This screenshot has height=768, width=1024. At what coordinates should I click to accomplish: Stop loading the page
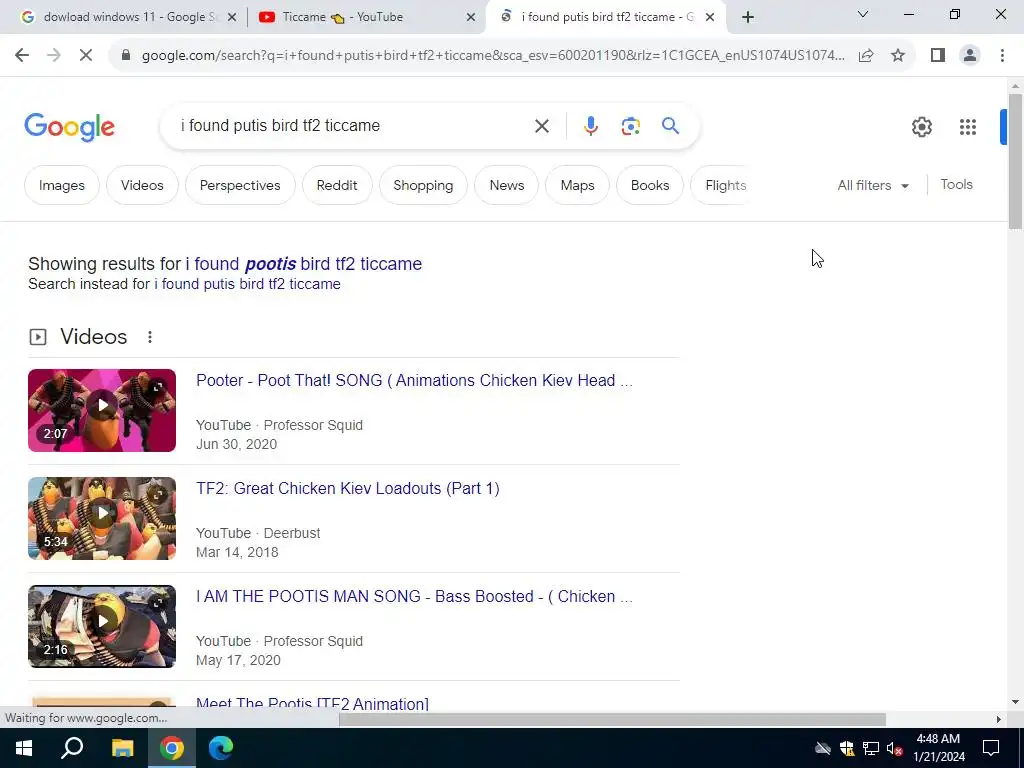86,56
